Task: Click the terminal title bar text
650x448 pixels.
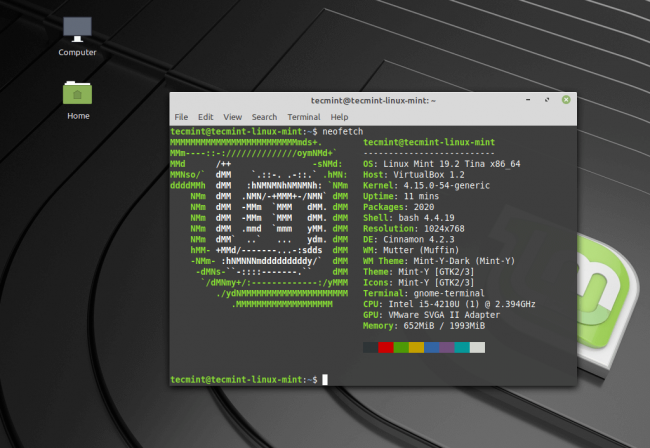Action: (x=373, y=100)
